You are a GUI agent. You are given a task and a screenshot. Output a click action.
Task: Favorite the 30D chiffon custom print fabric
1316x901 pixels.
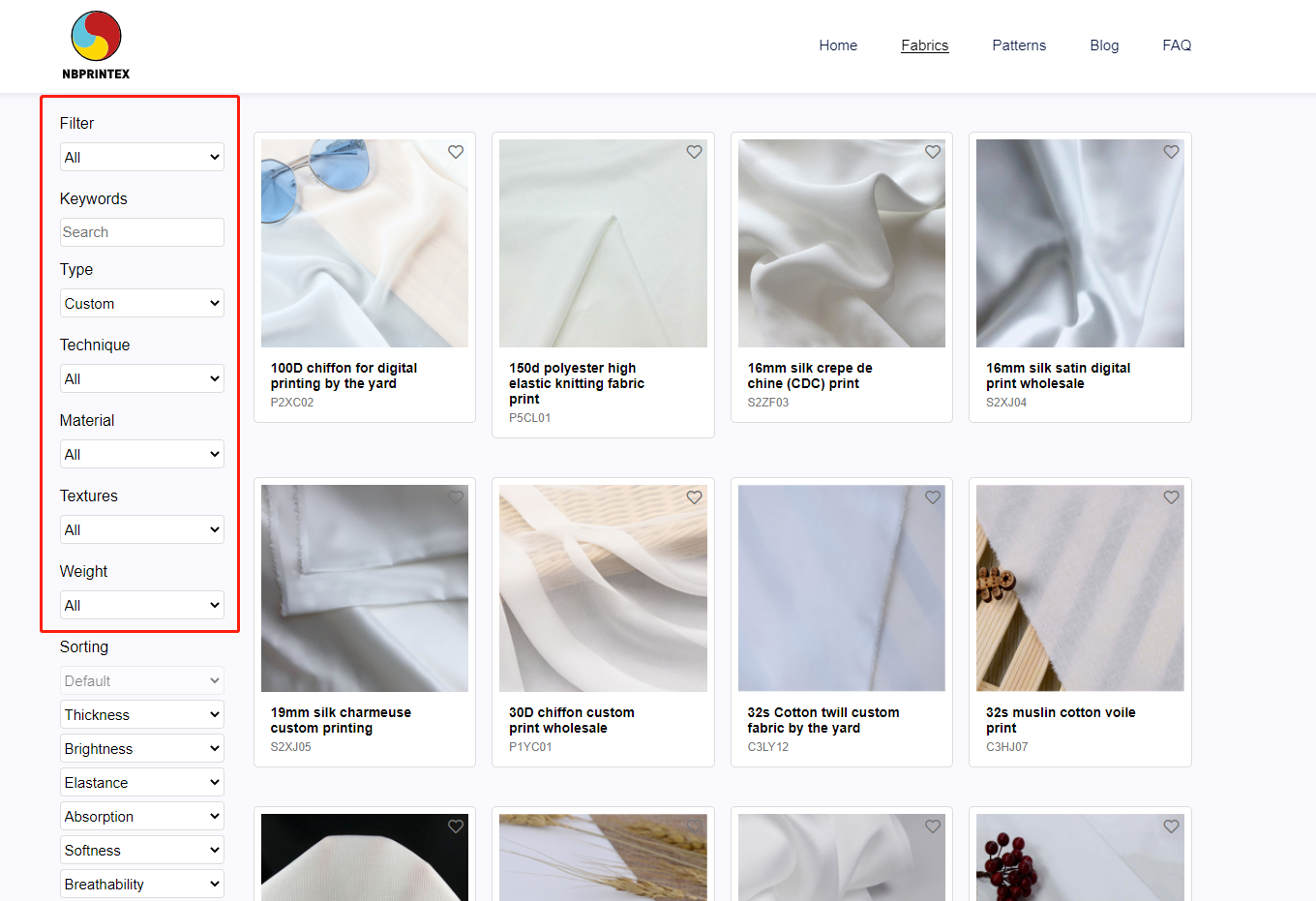pos(694,497)
